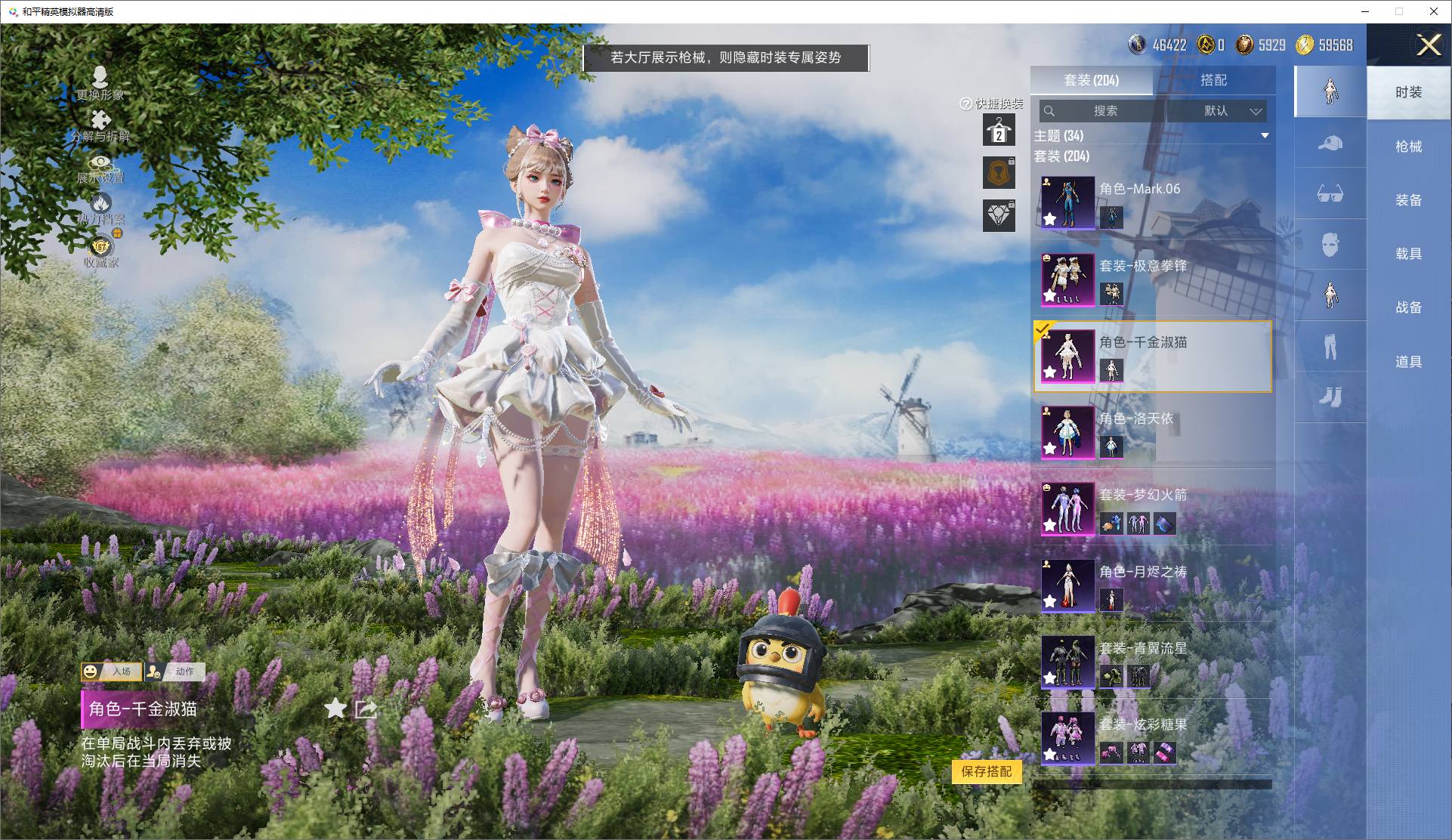Viewport: 1452px width, 840px height.
Task: Open the 默认 sort dropdown
Action: [1216, 111]
